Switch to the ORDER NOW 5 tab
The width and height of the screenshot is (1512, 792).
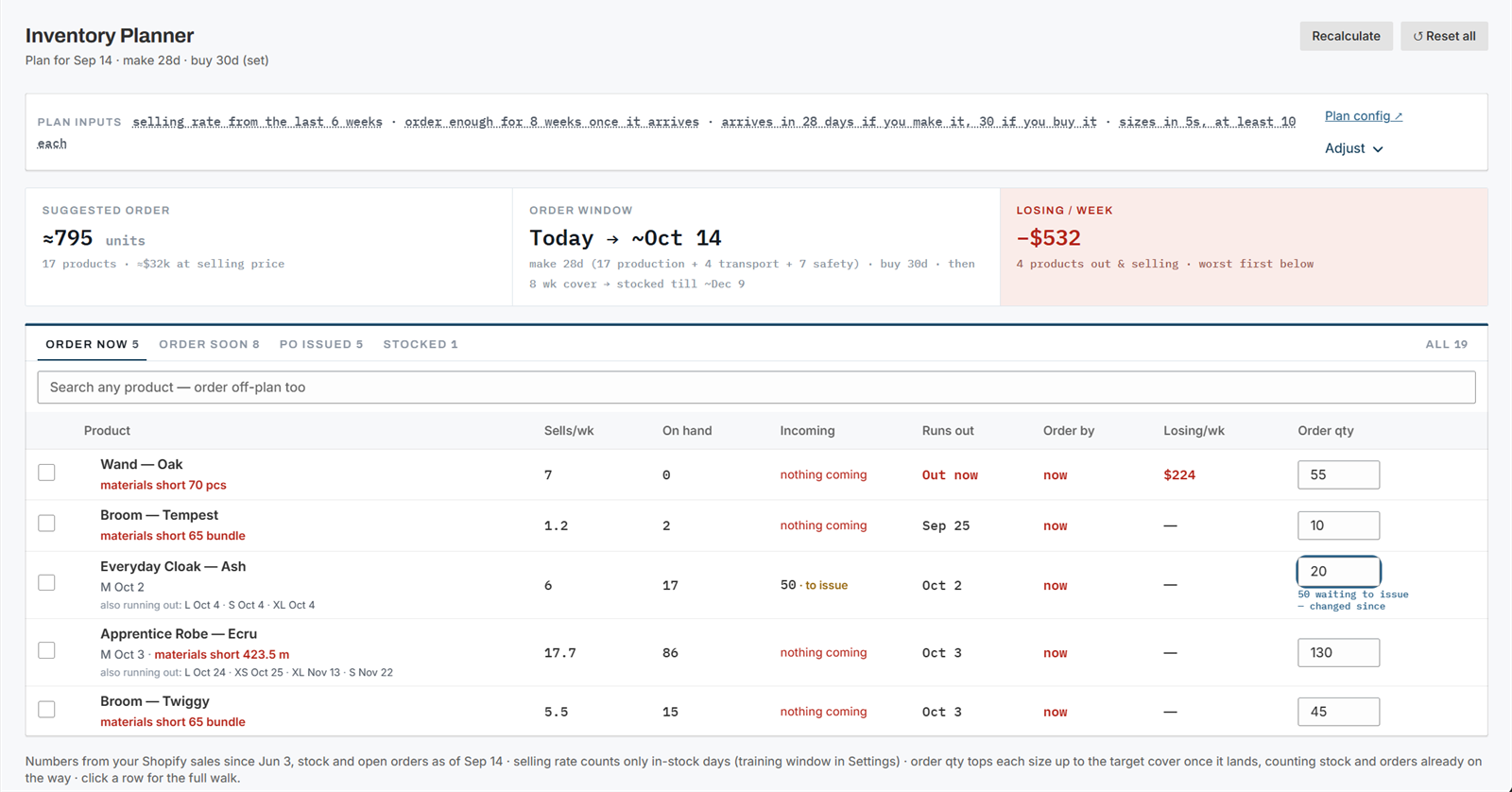[92, 344]
